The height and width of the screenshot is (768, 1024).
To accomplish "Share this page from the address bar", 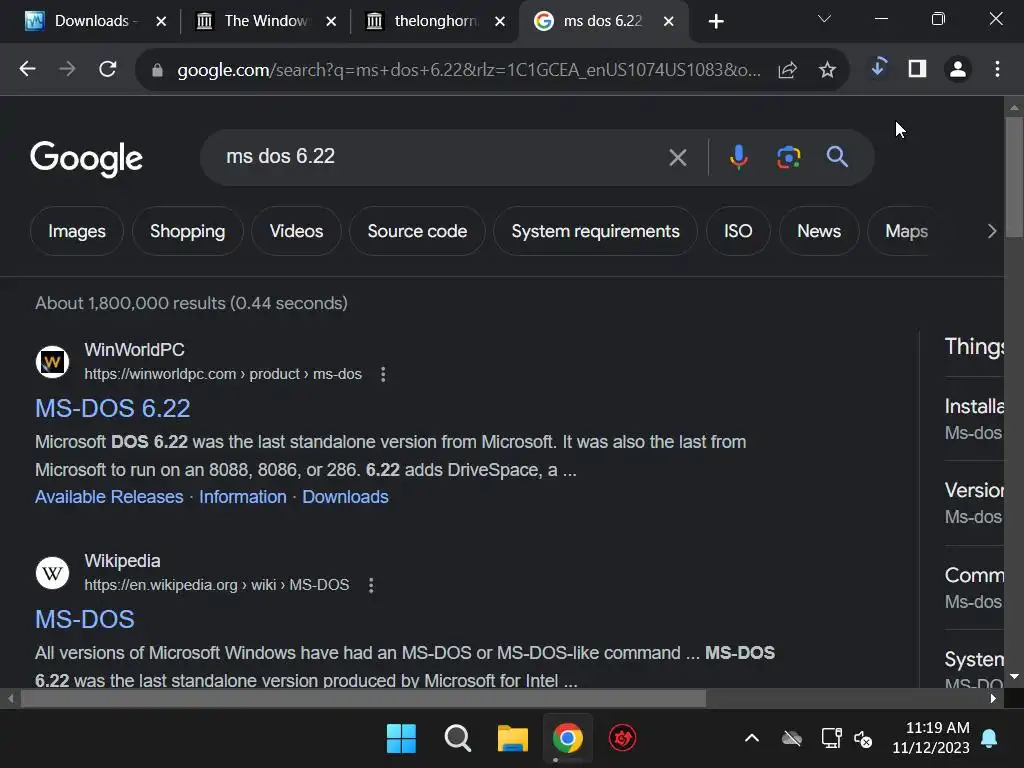I will pos(788,69).
